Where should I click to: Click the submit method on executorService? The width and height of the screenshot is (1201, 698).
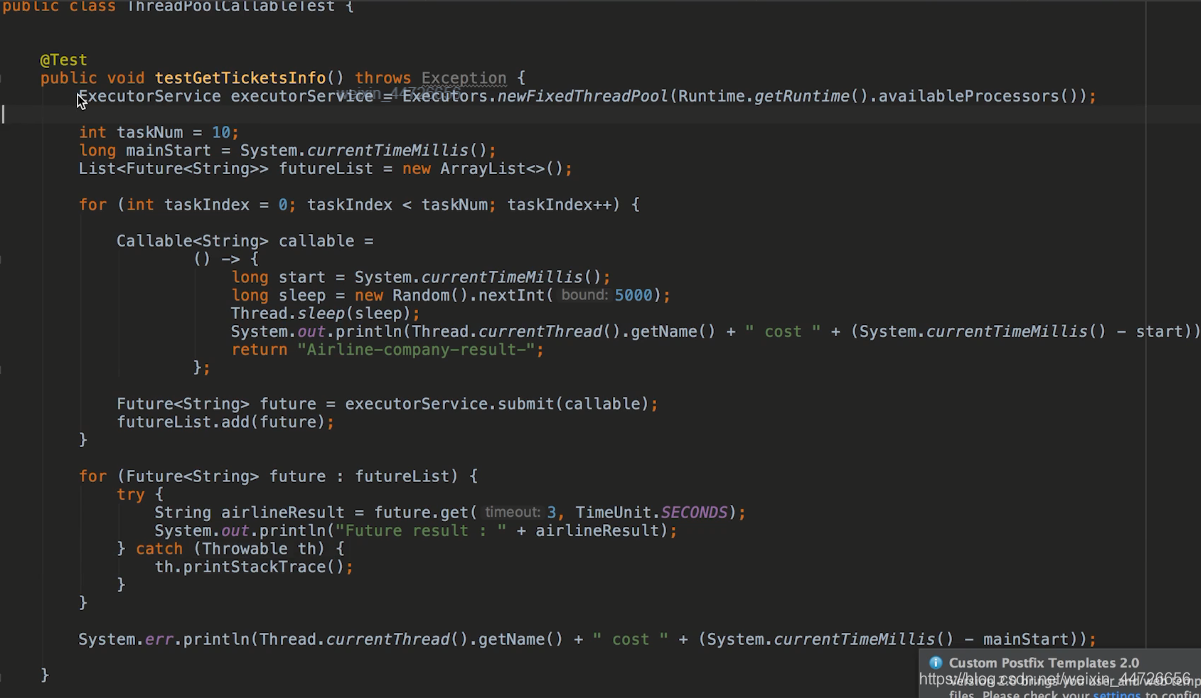coord(525,404)
